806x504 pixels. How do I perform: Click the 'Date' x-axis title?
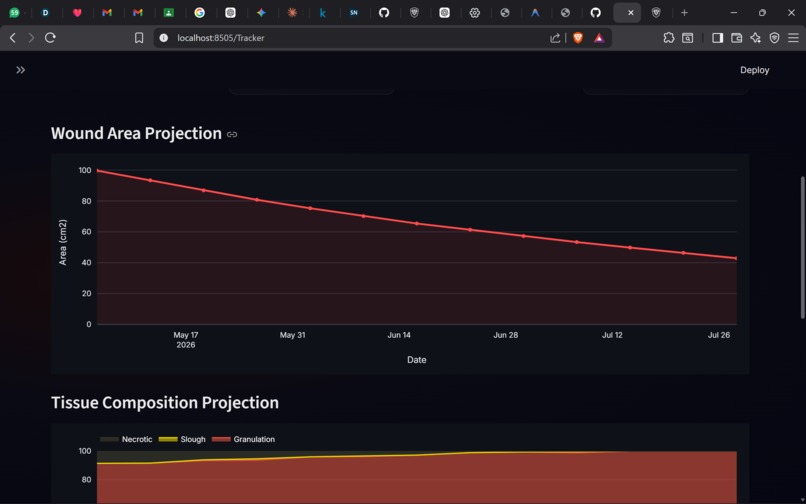416,360
